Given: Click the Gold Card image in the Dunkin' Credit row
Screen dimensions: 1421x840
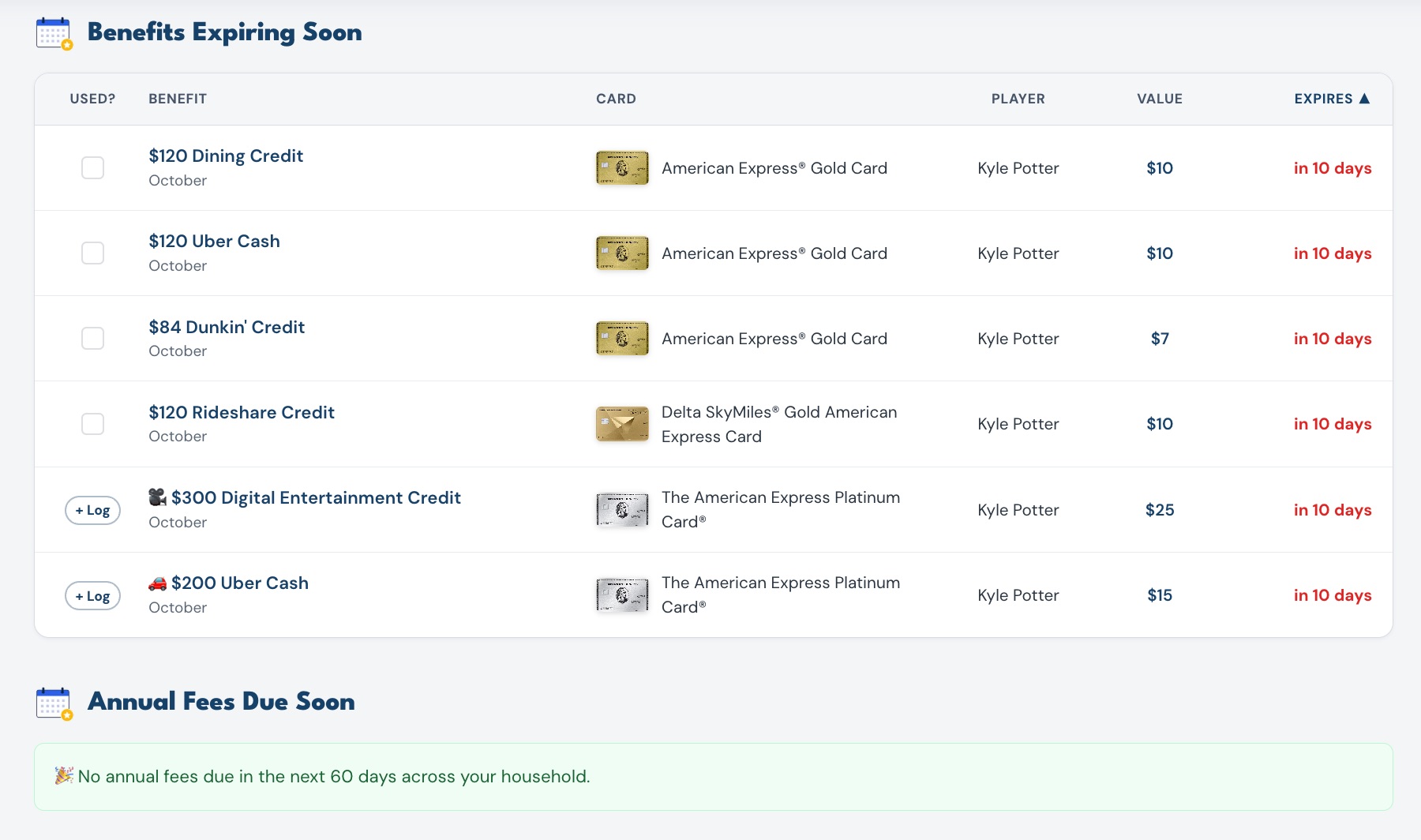Looking at the screenshot, I should tap(622, 339).
